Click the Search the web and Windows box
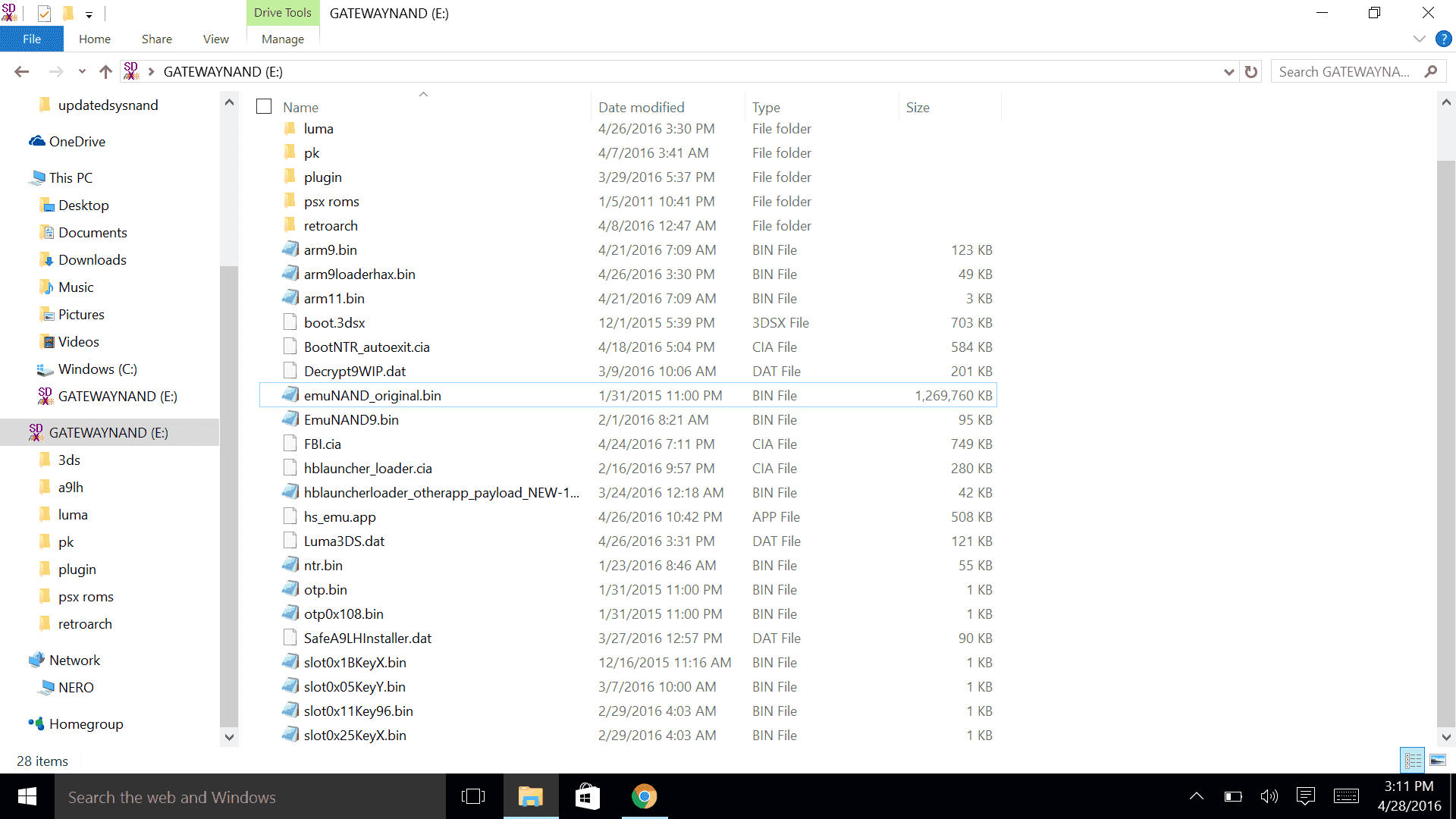 pyautogui.click(x=250, y=796)
